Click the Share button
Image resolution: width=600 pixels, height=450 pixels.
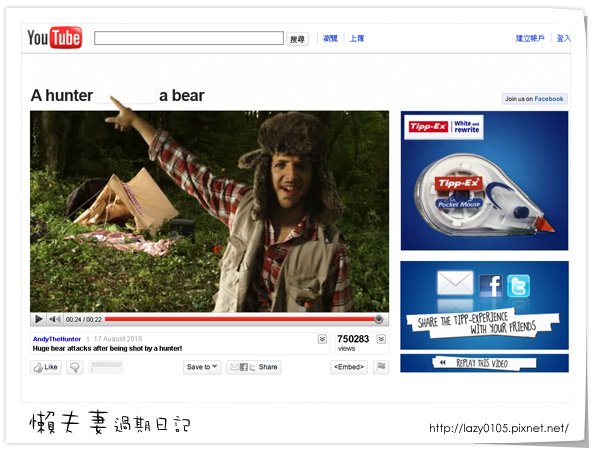click(254, 367)
